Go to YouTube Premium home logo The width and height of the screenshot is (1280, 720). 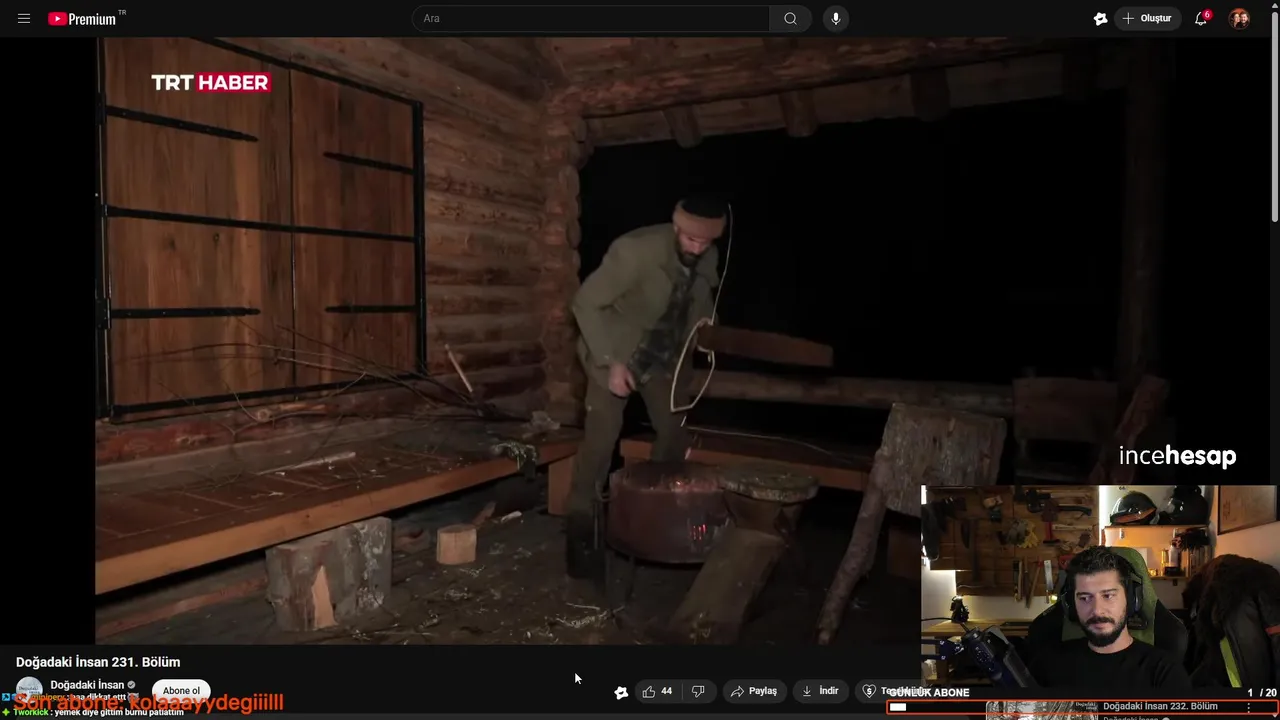(82, 19)
